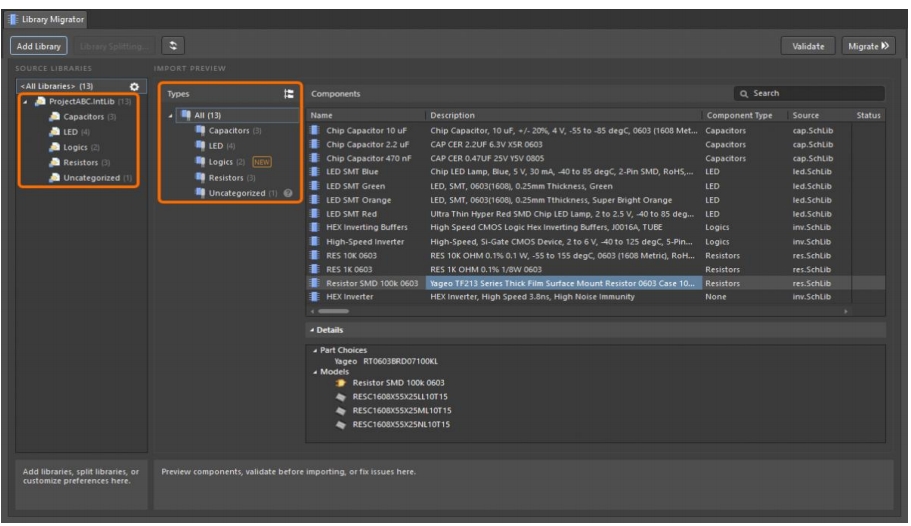The image size is (911, 526).
Task: Click footprint icon for RESC1608X55X25ML10T15
Action: coord(341,411)
